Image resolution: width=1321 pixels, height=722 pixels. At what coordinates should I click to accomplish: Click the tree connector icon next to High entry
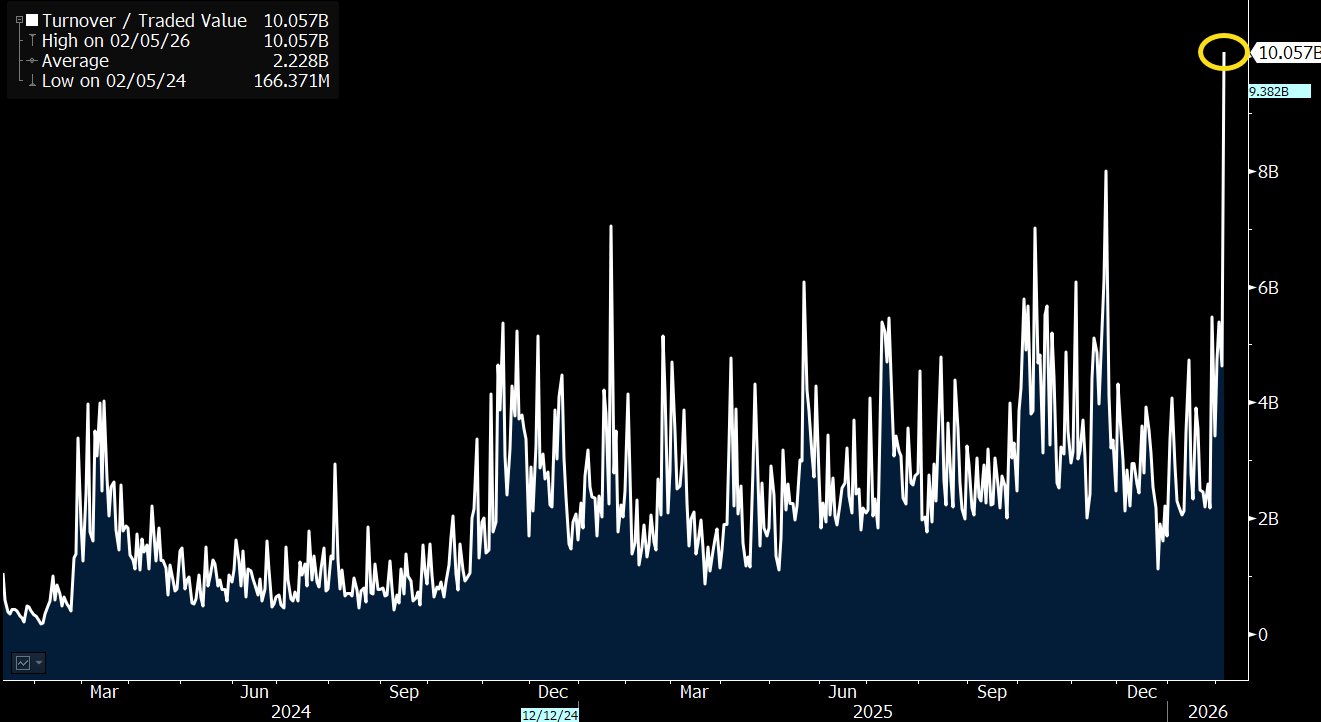22,40
